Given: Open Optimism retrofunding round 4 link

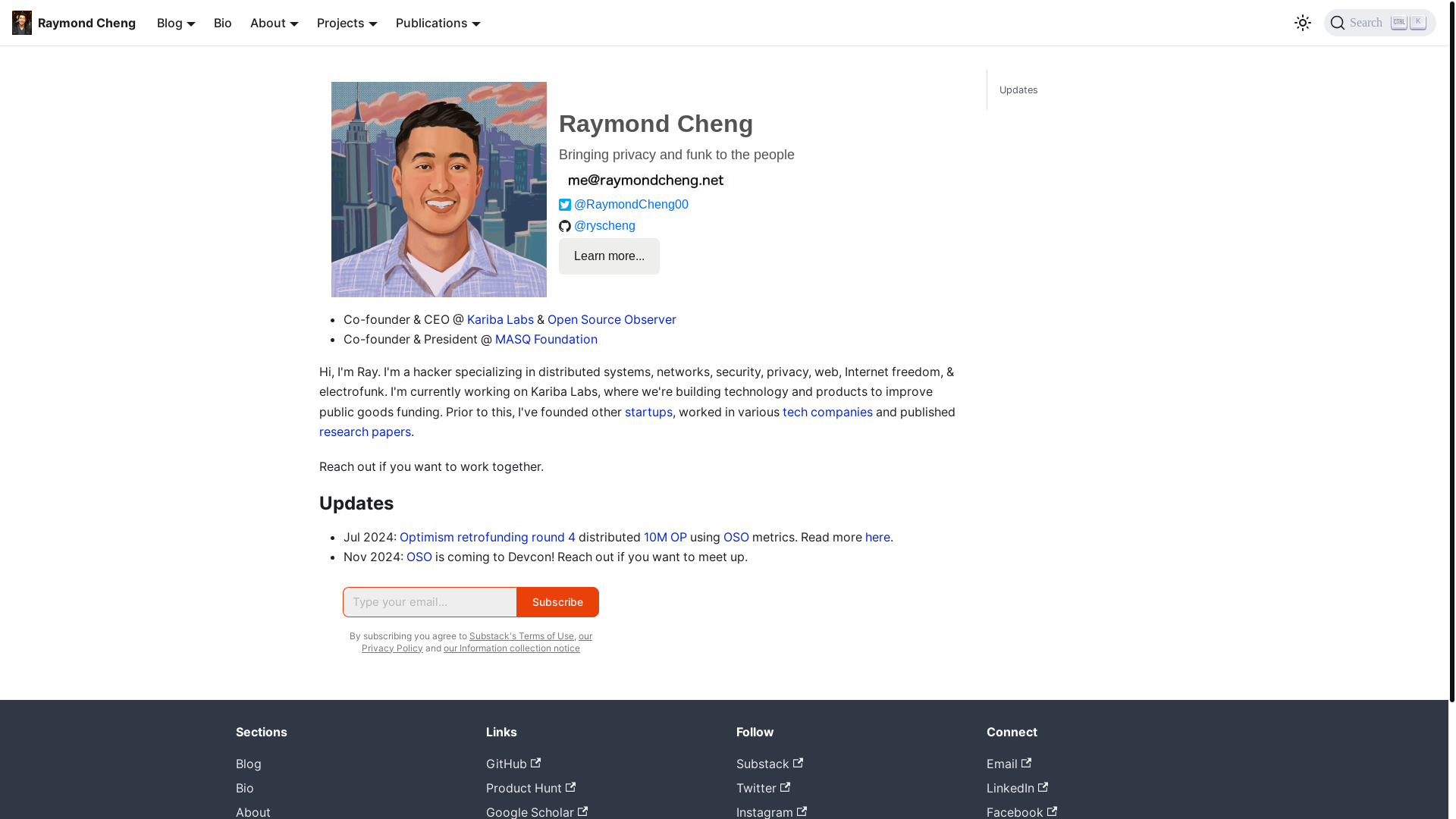Looking at the screenshot, I should pyautogui.click(x=487, y=537).
